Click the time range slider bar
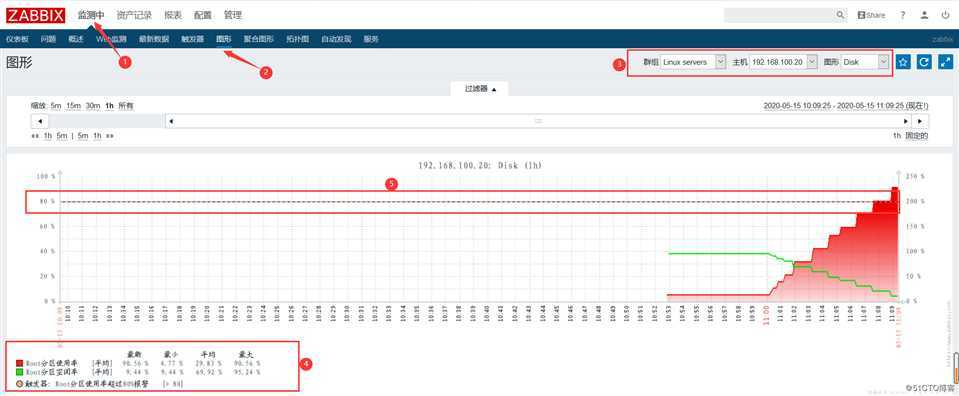Viewport: 959px width, 396px height. click(x=538, y=121)
